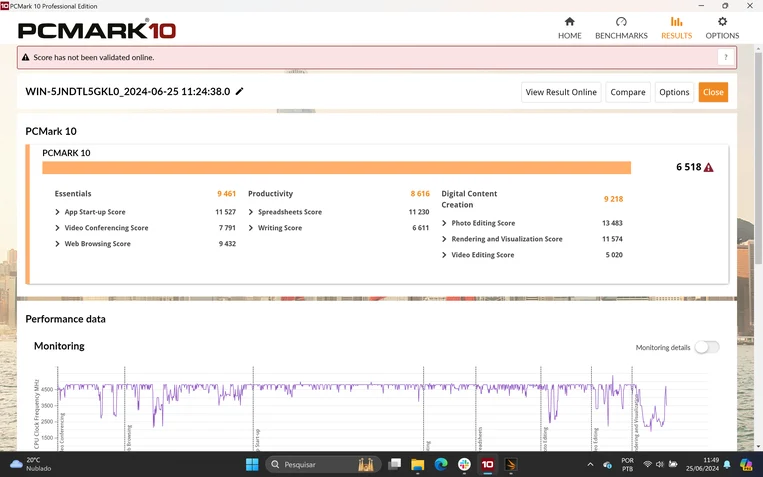Viewport: 763px width, 477px height.
Task: Click the Spreadsheets Score value 11 230
Action: point(419,212)
